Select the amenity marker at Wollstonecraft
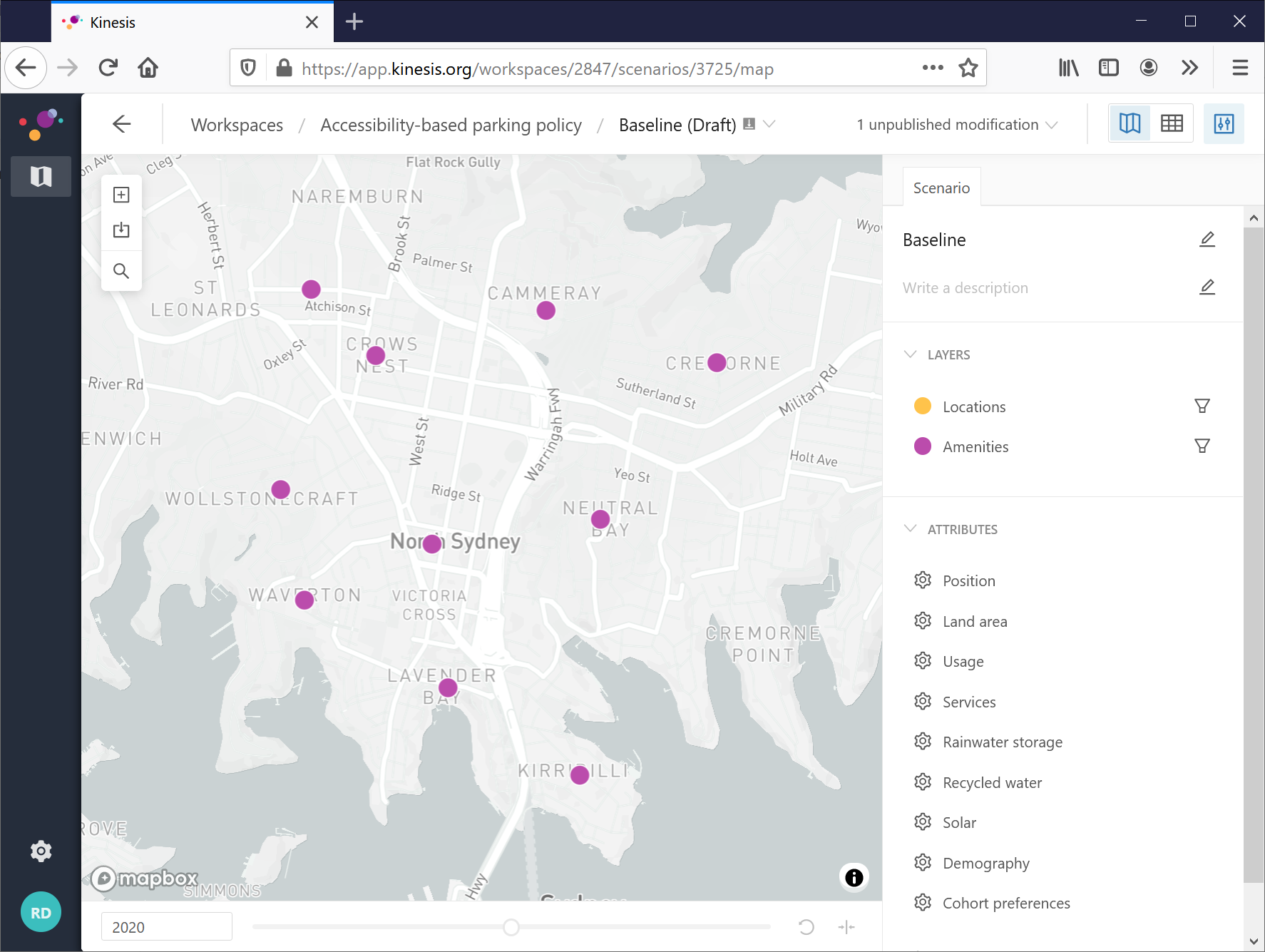 [280, 489]
